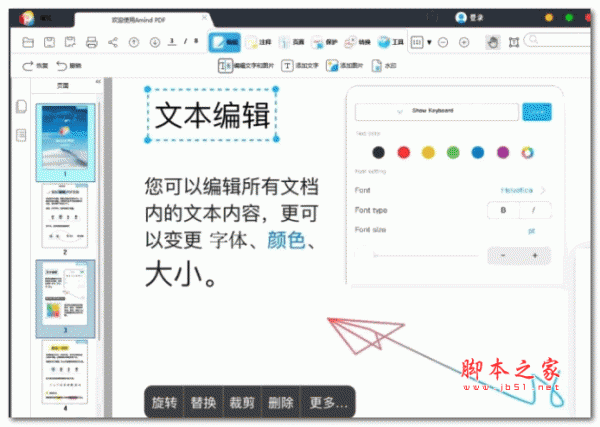Click the 恢复 redo button
The image size is (600, 427).
click(x=35, y=66)
